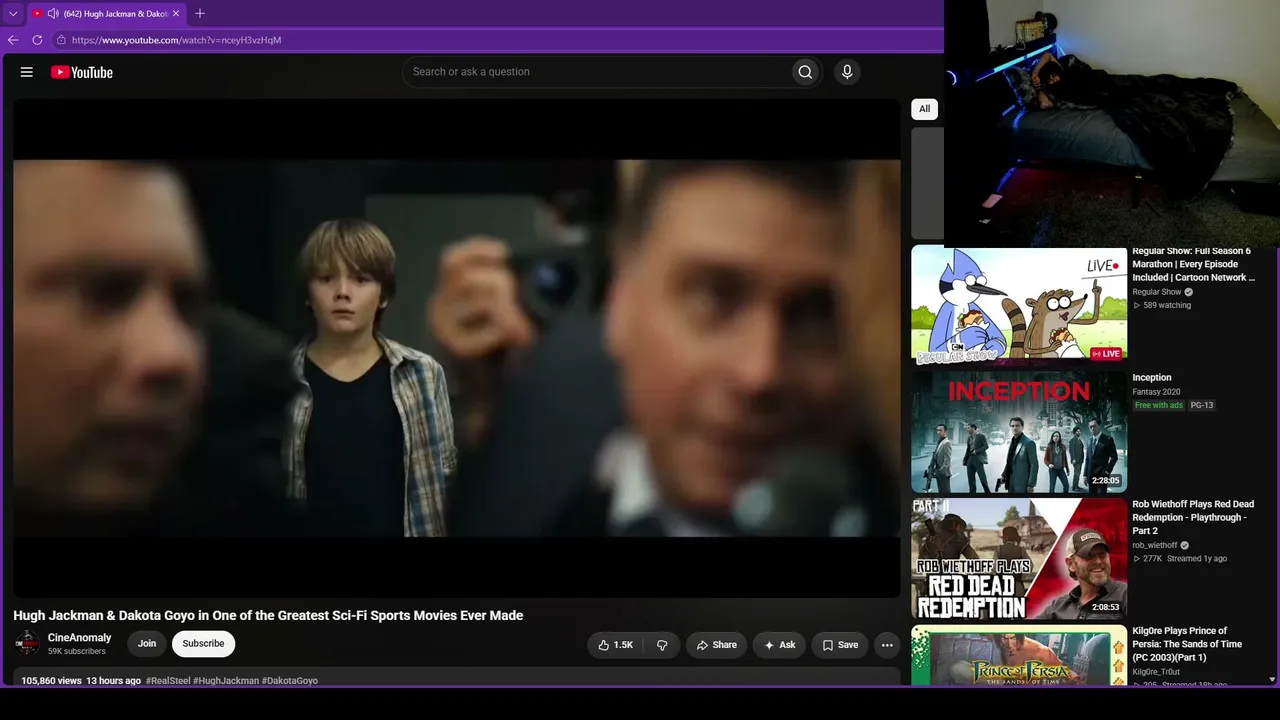Click the video title text

[268, 616]
